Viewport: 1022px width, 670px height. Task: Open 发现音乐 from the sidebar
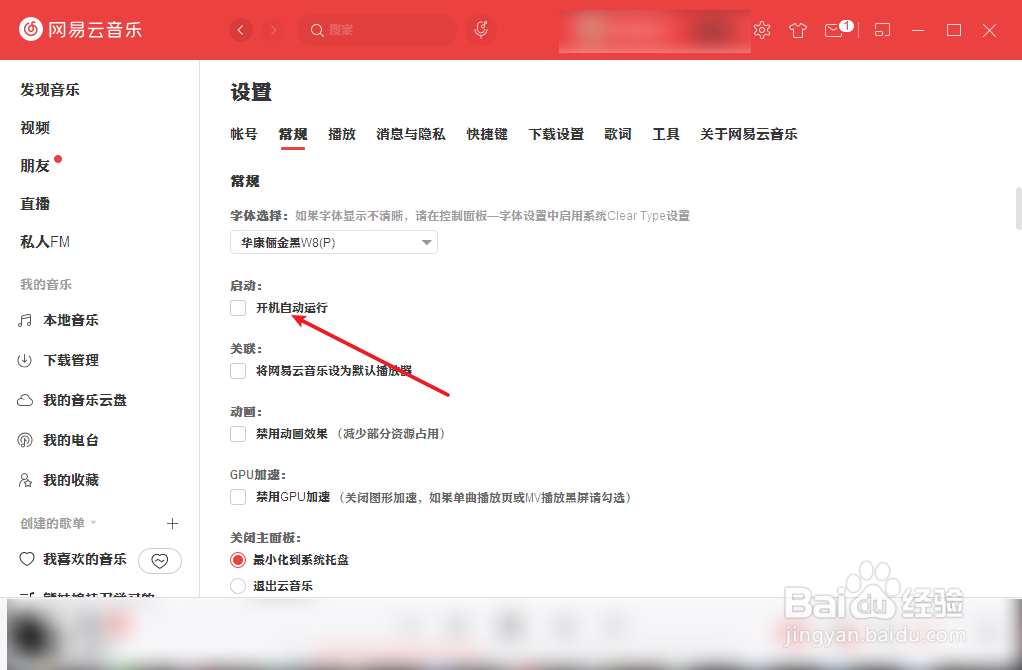click(x=52, y=89)
